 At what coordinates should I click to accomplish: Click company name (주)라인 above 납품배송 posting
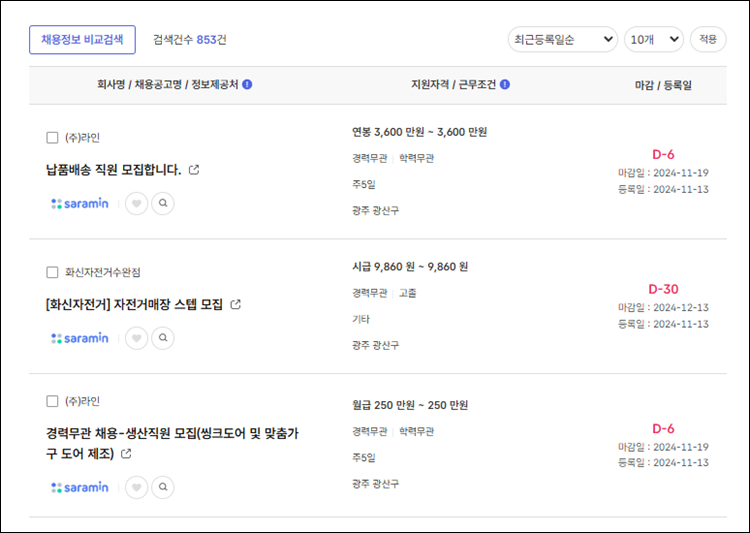click(x=82, y=138)
